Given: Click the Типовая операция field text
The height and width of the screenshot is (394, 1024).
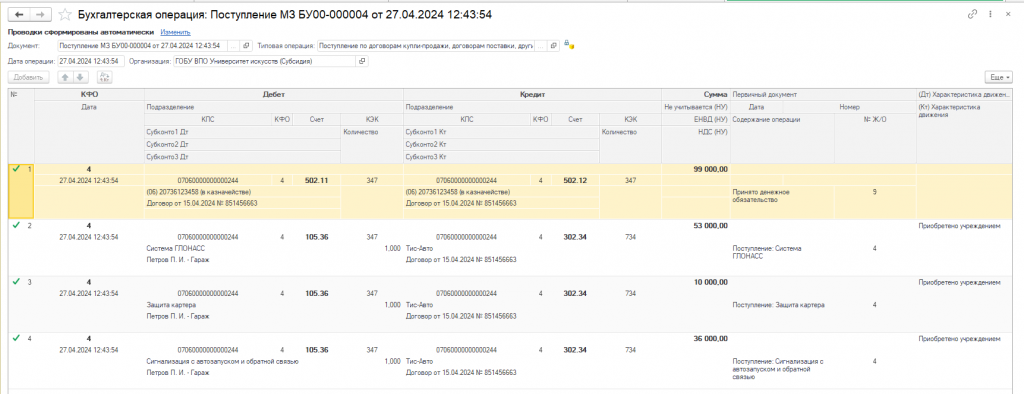Looking at the screenshot, I should tap(426, 46).
